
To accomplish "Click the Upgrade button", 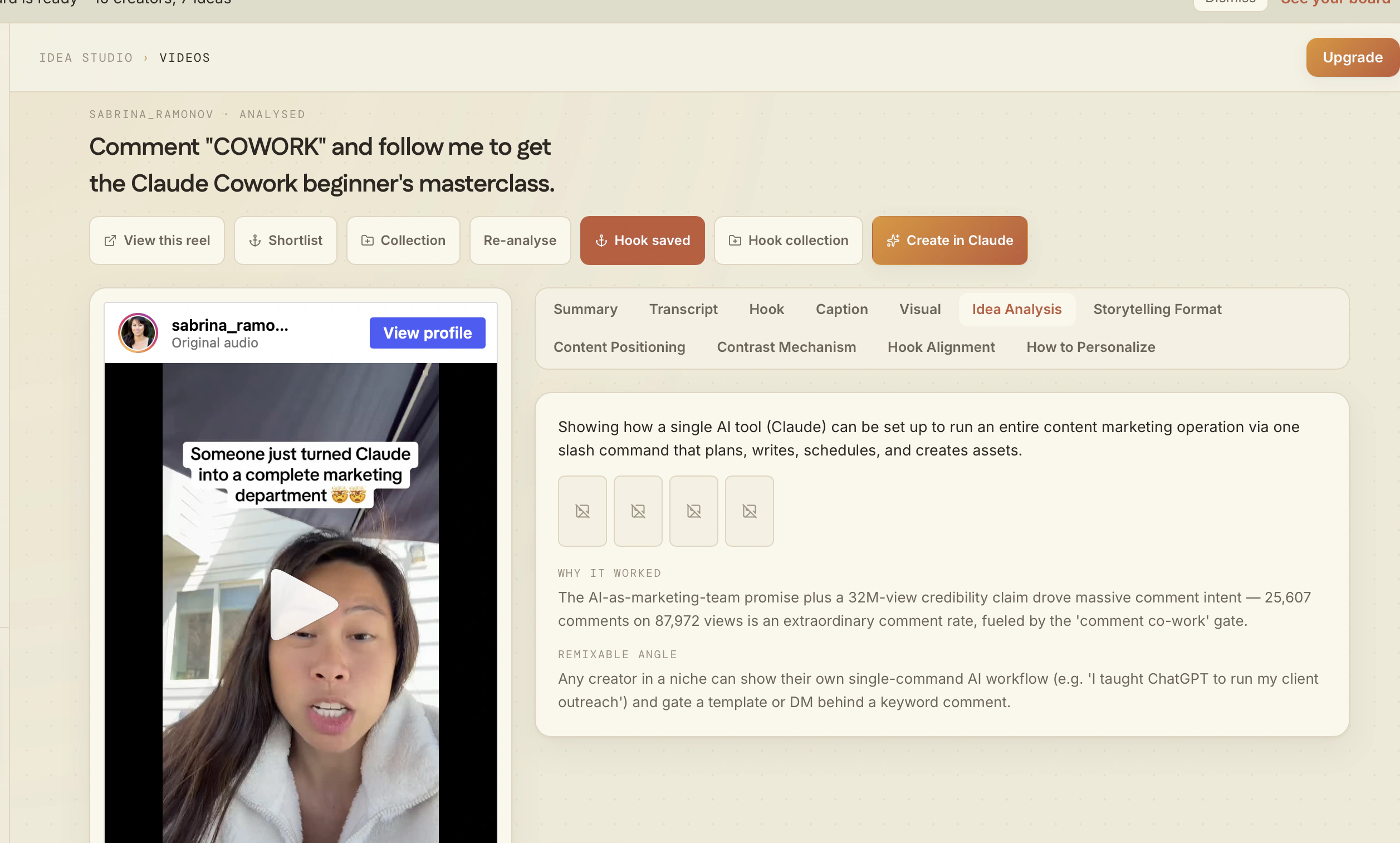I will [1353, 57].
